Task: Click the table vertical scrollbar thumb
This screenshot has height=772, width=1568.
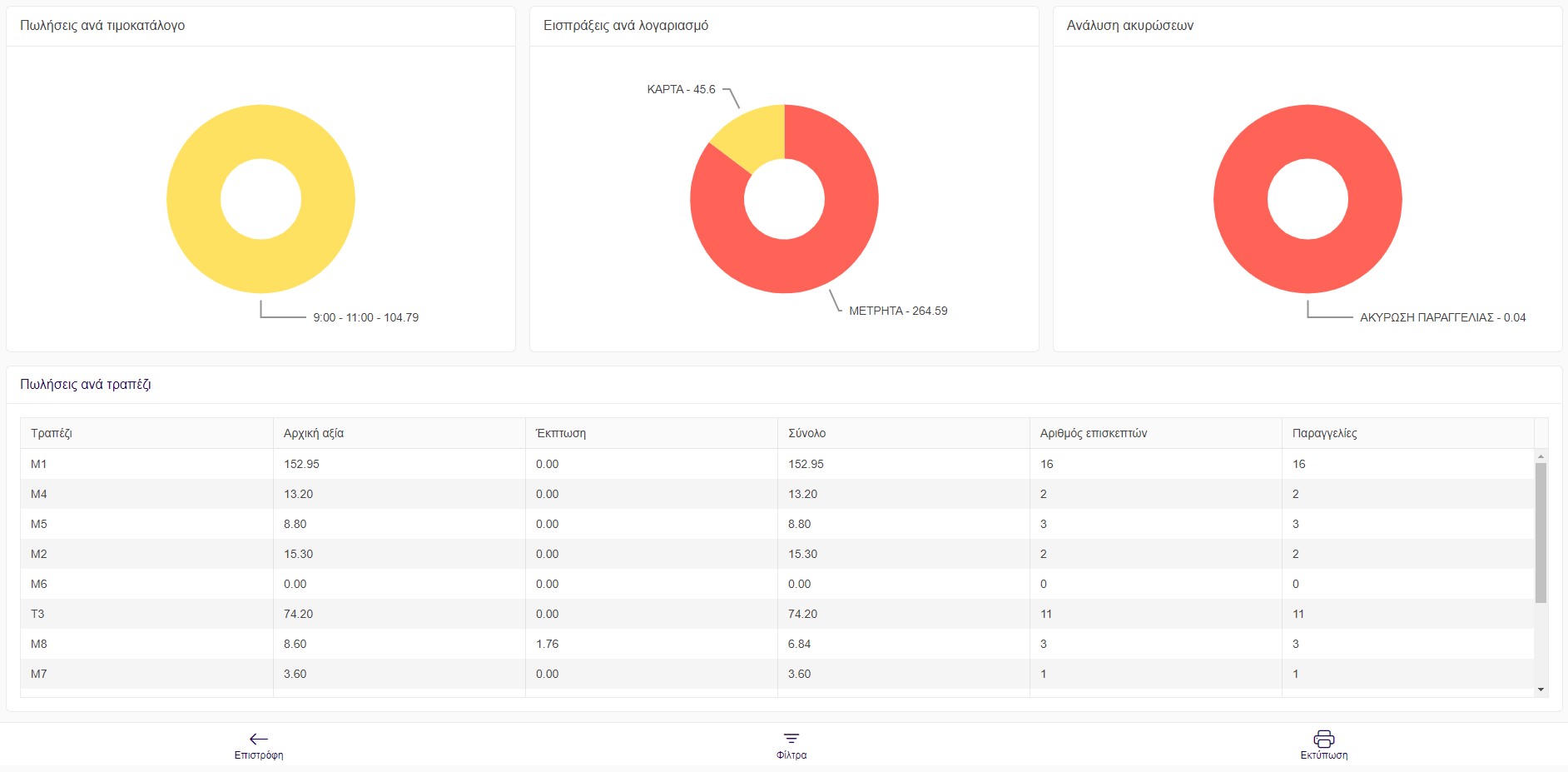Action: 1541,533
